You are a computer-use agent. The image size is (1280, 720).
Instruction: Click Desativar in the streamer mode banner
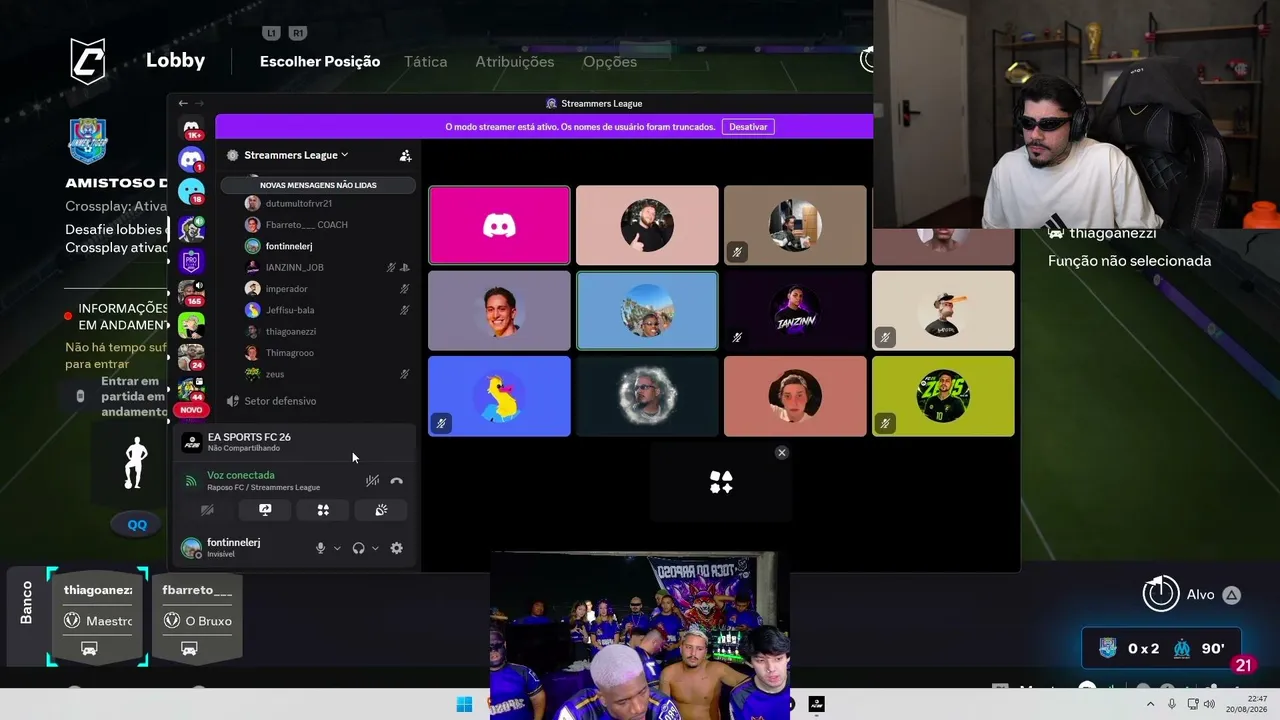[x=748, y=127]
